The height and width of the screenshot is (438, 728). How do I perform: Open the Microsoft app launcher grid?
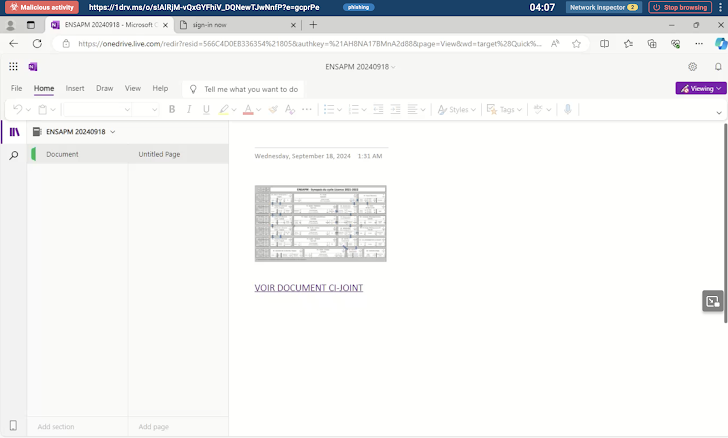coord(13,67)
